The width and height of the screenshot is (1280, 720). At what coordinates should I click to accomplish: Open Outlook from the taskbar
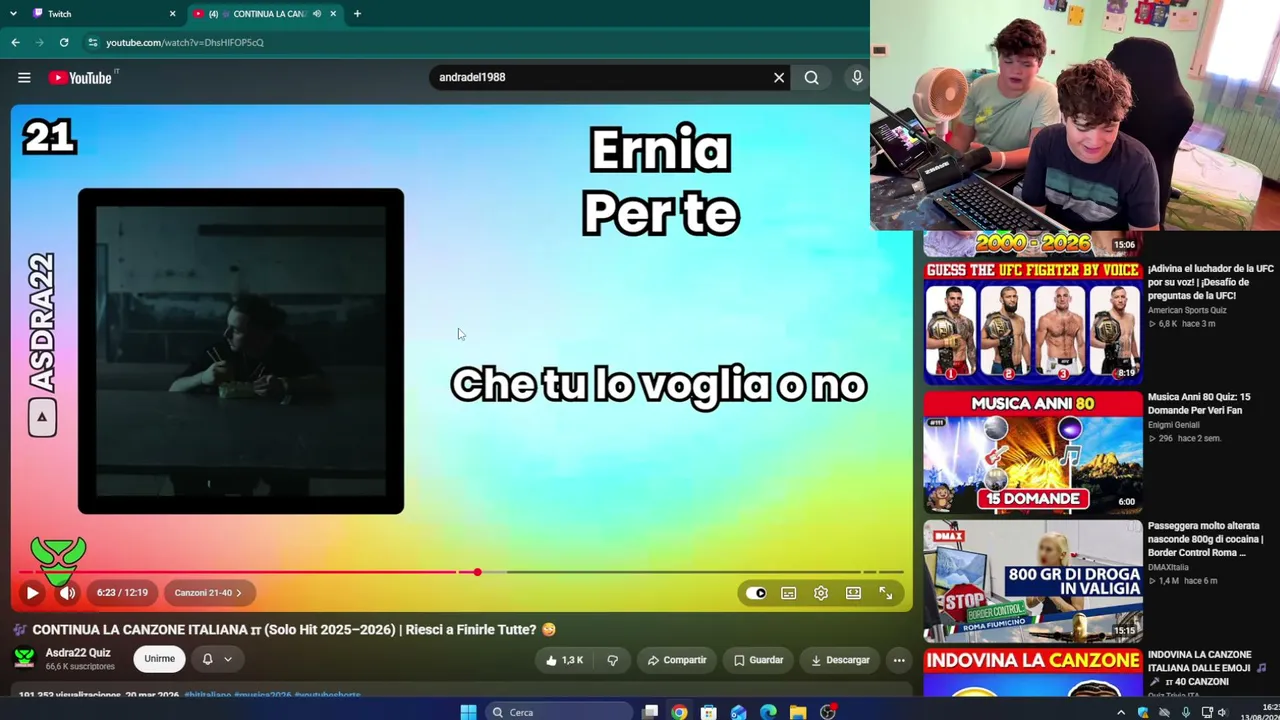click(x=739, y=712)
